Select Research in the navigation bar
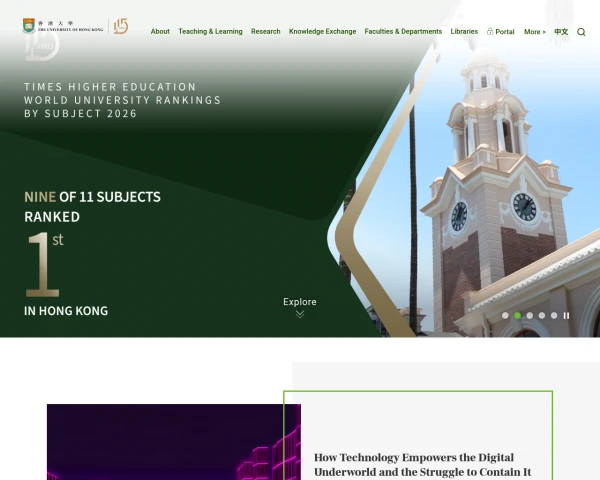This screenshot has width=600, height=480. coord(265,32)
